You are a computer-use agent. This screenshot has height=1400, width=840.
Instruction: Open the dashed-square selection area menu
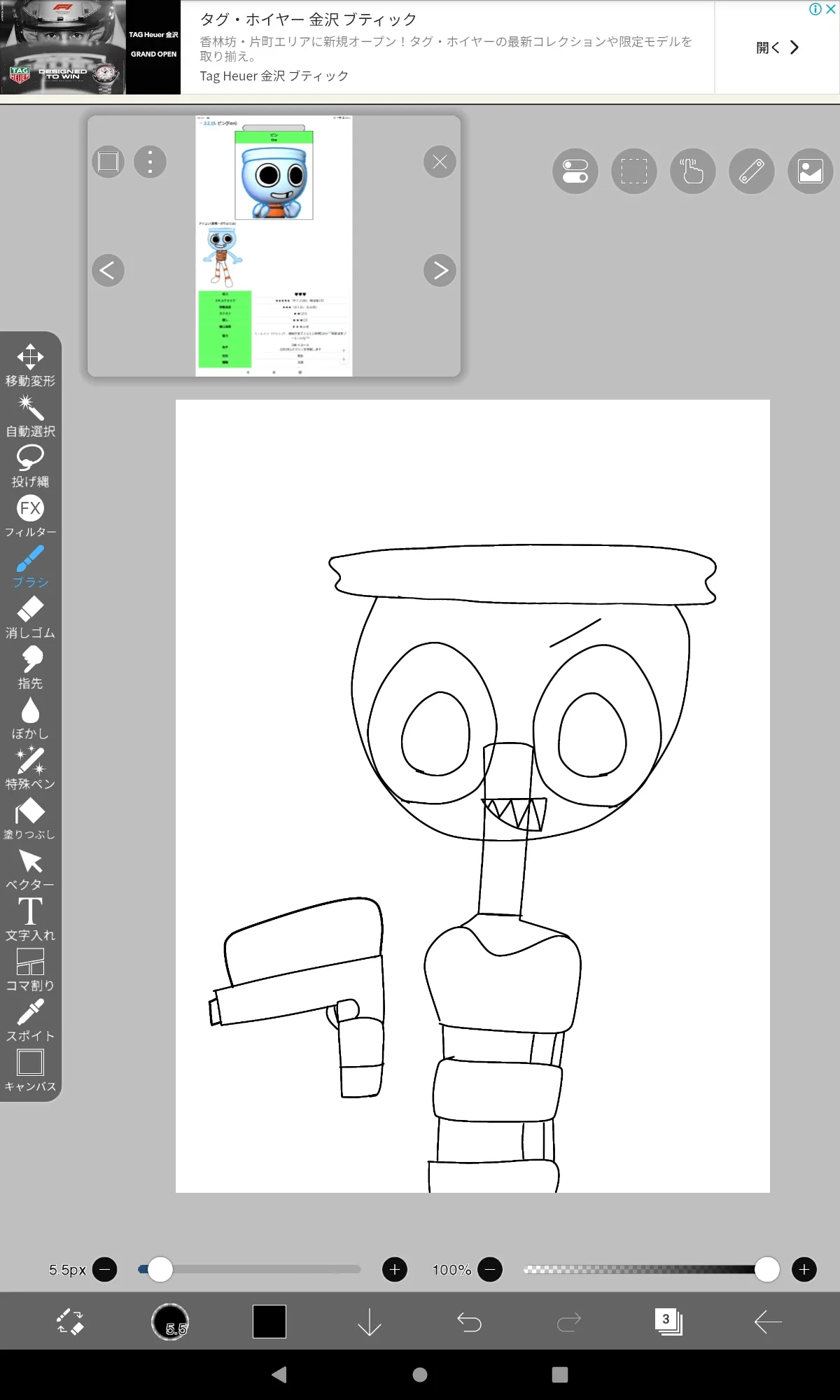(x=634, y=171)
